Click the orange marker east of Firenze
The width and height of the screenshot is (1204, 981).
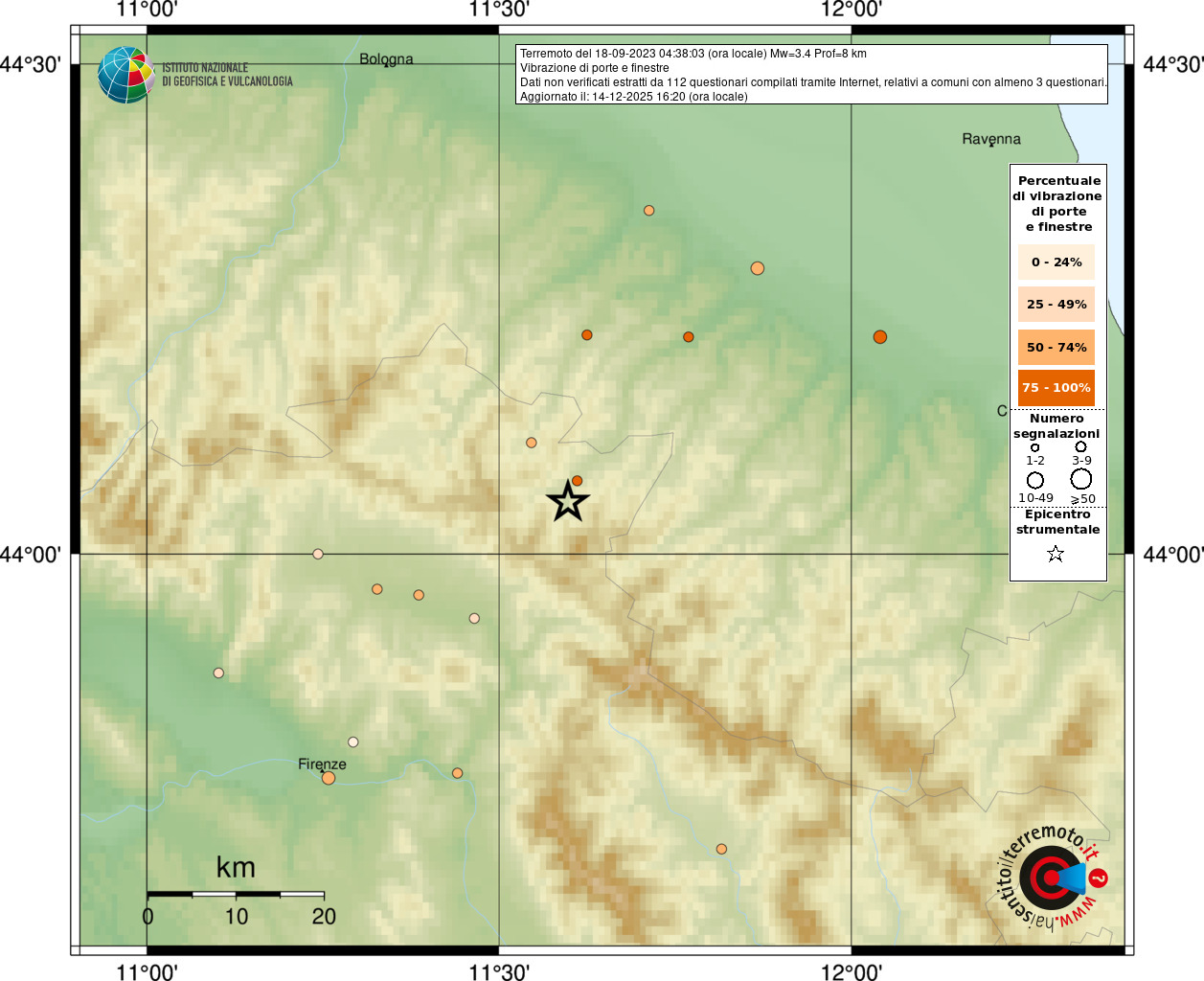(457, 773)
